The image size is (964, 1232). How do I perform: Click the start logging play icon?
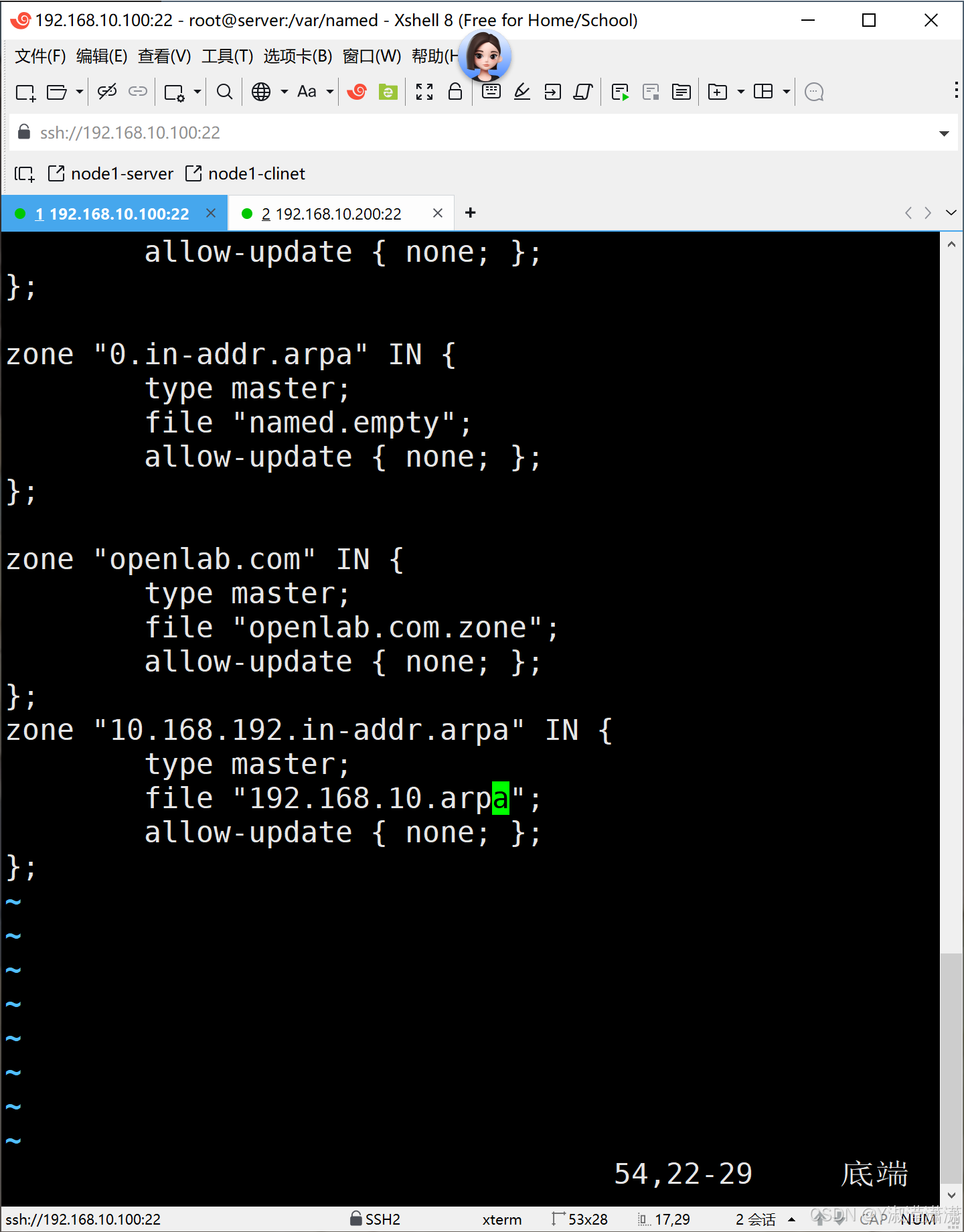coord(621,92)
